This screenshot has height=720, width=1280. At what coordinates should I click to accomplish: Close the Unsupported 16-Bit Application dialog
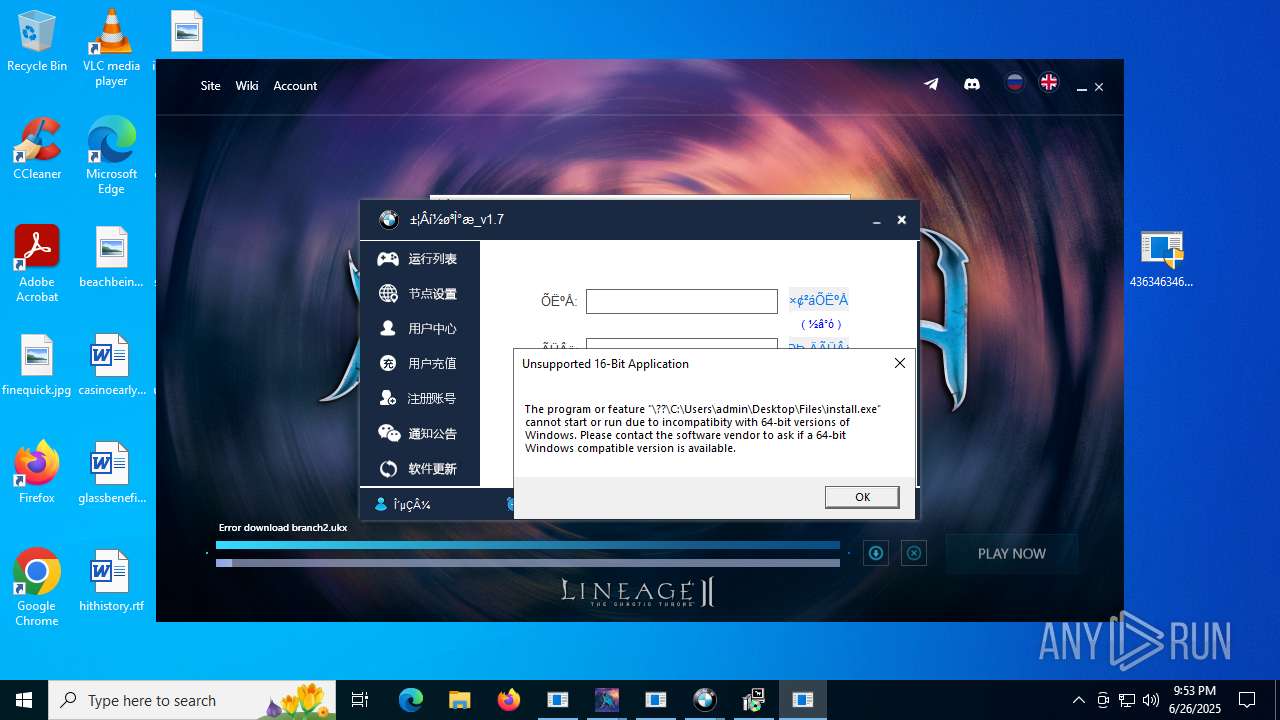(x=899, y=363)
